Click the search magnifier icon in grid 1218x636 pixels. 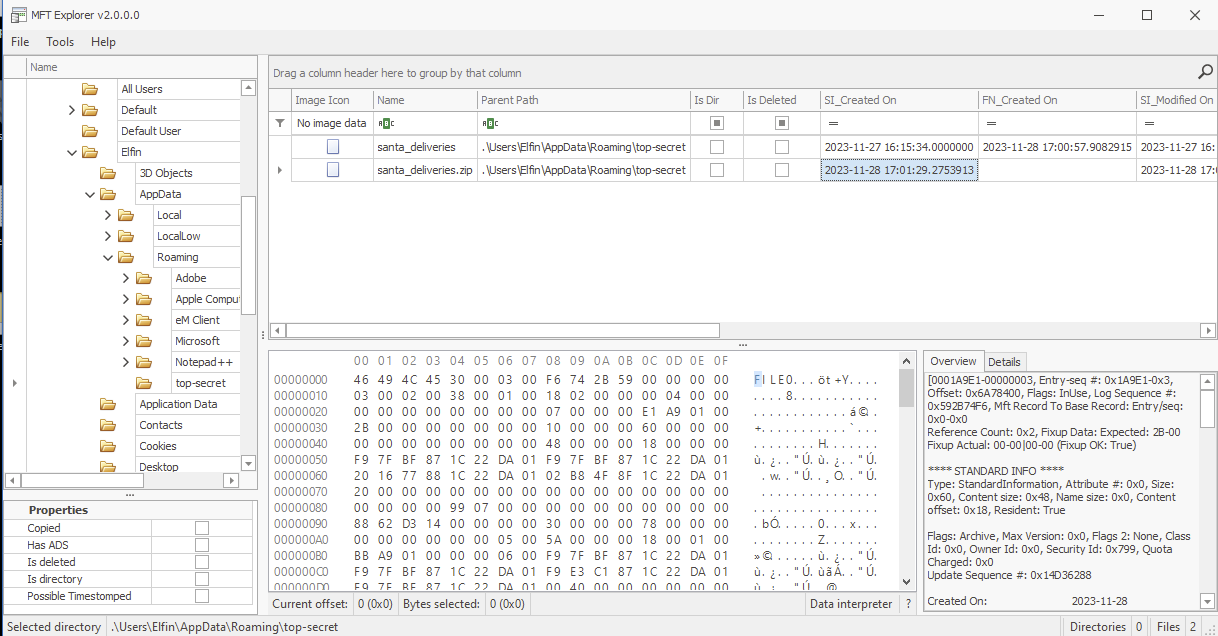click(1205, 72)
